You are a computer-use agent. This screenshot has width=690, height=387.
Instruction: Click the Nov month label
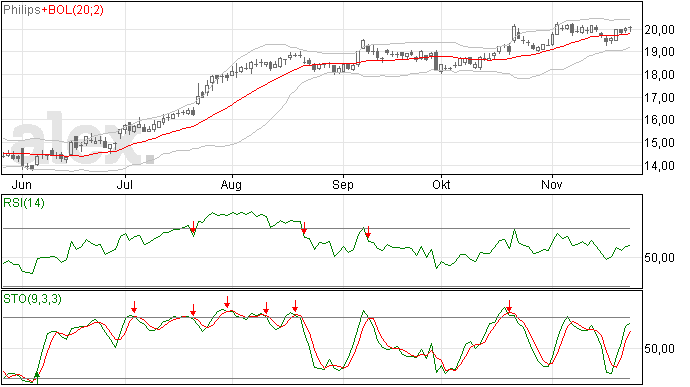[x=551, y=185]
